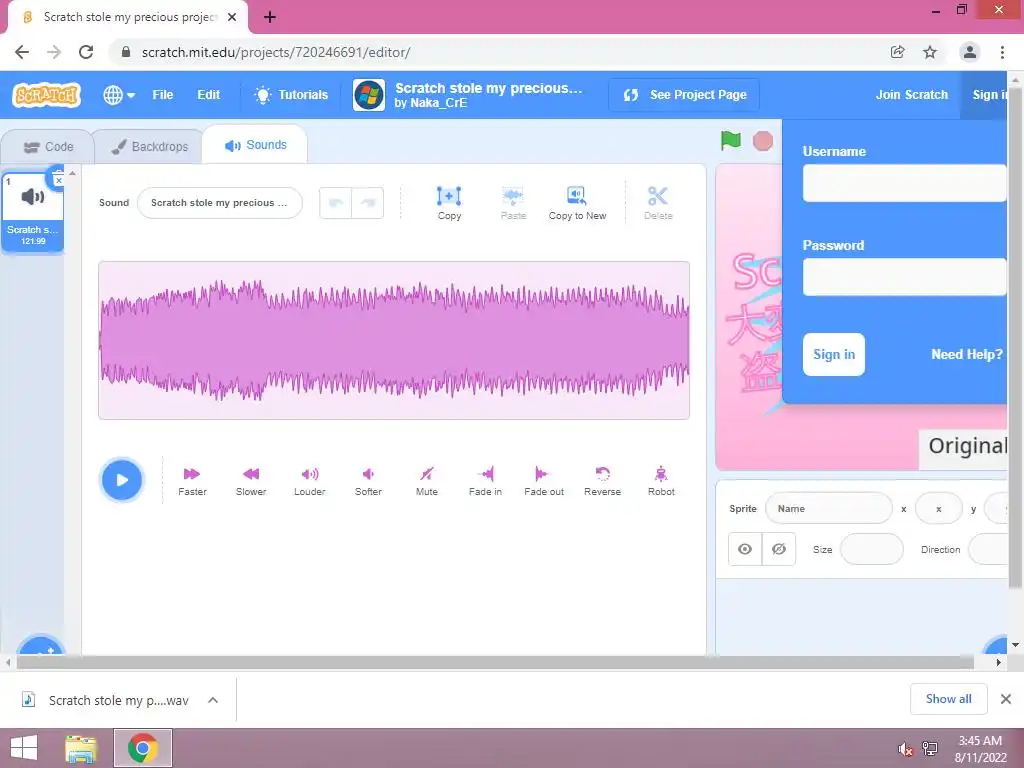The height and width of the screenshot is (768, 1024).
Task: Show sprite with the eye toggle
Action: click(x=745, y=549)
